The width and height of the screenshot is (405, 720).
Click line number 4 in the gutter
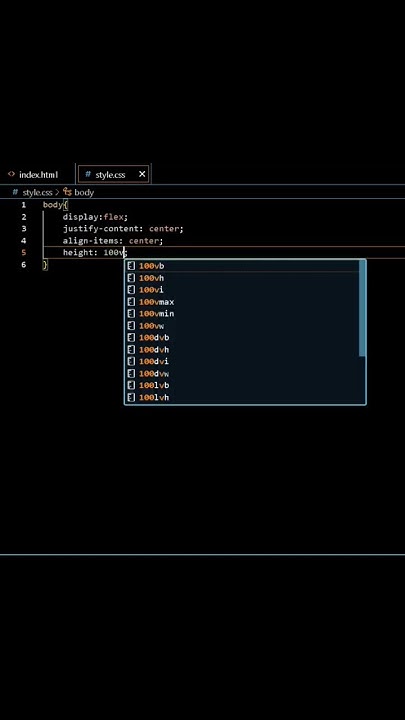[x=23, y=241]
